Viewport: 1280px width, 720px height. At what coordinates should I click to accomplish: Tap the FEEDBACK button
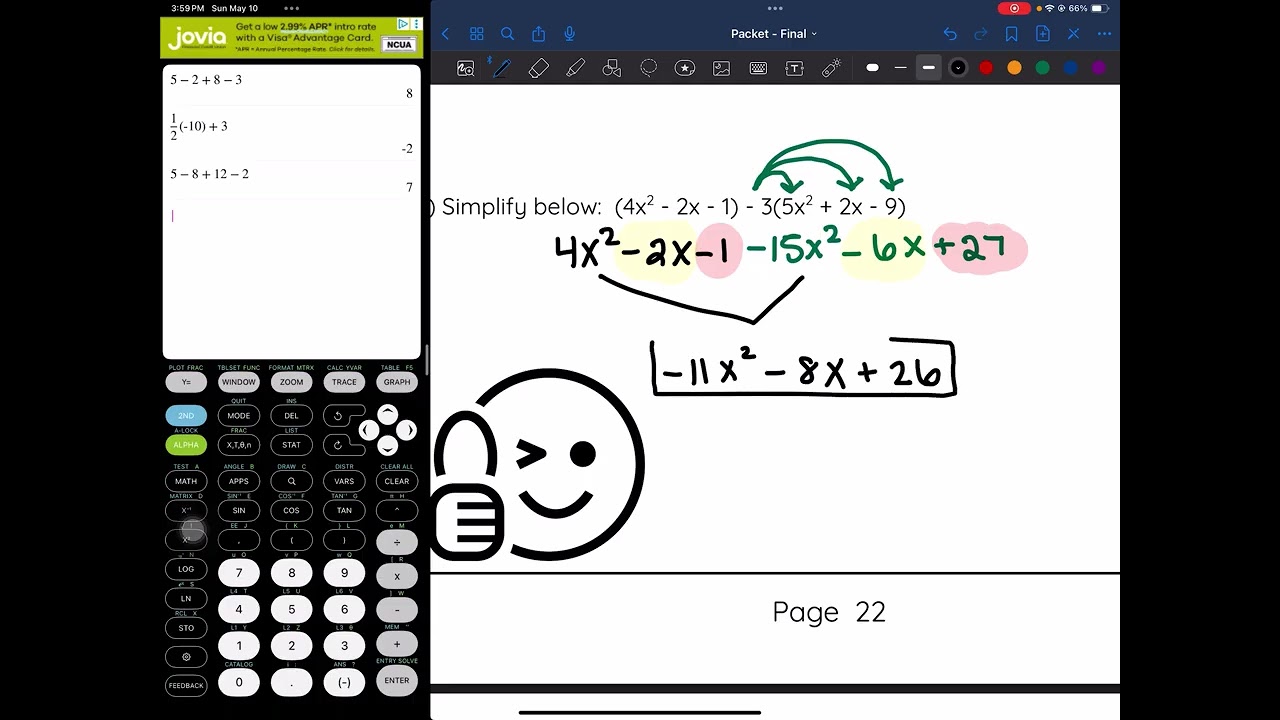pyautogui.click(x=186, y=686)
